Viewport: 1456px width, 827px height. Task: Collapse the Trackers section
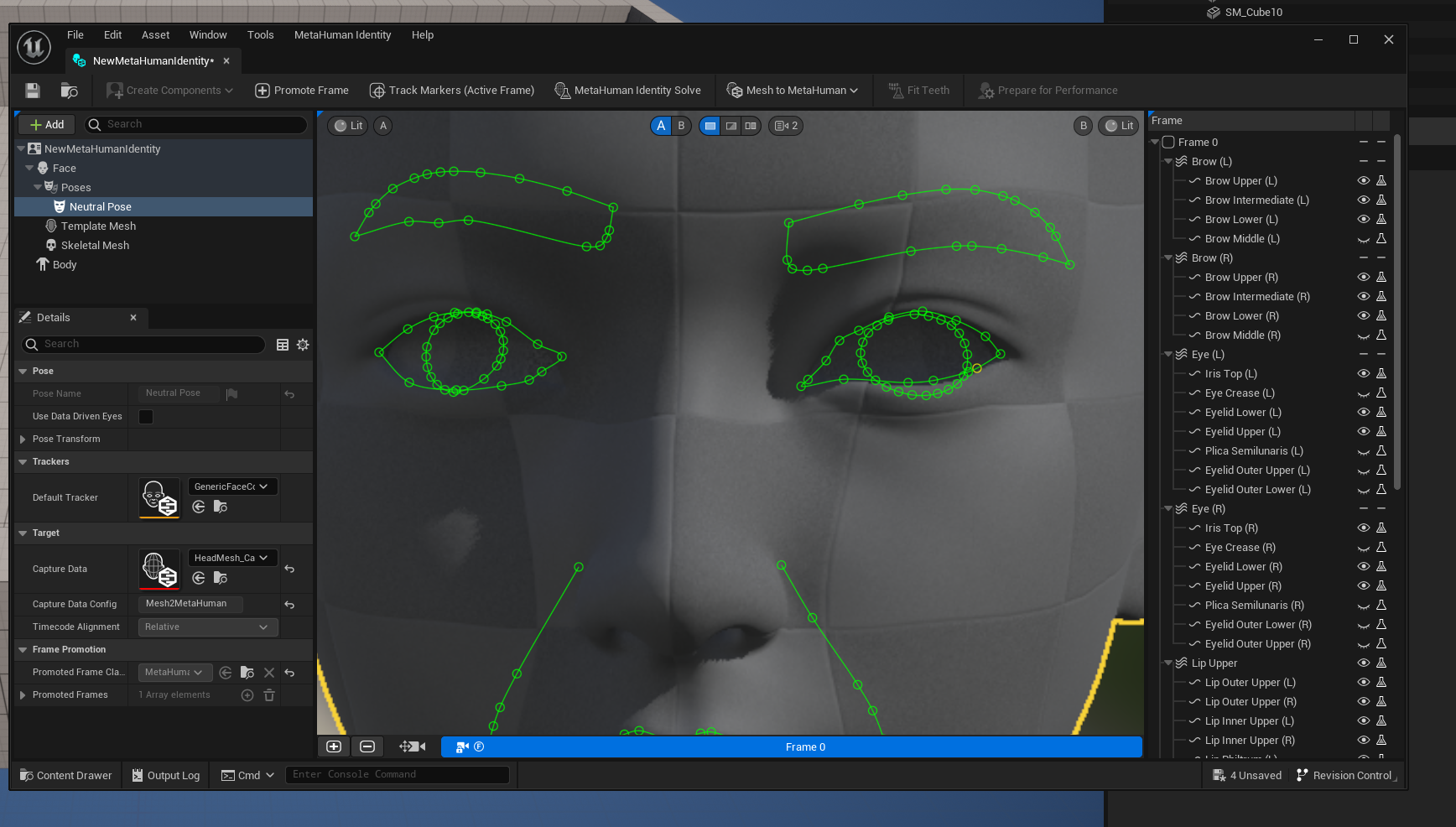(23, 462)
